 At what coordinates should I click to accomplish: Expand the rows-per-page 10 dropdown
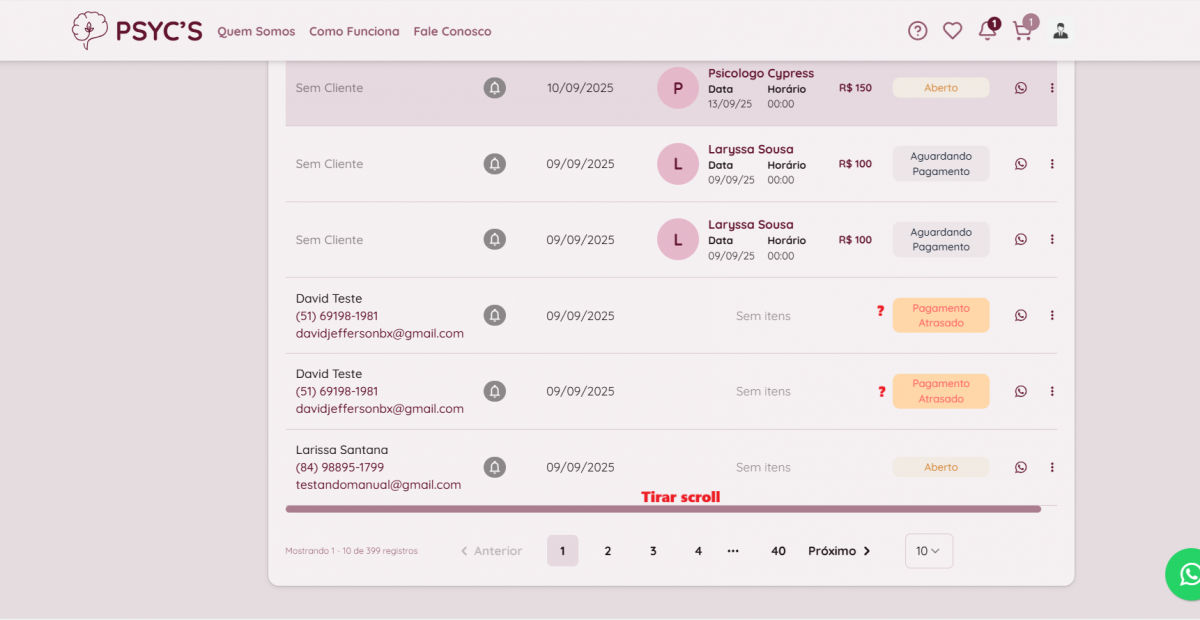coord(928,551)
